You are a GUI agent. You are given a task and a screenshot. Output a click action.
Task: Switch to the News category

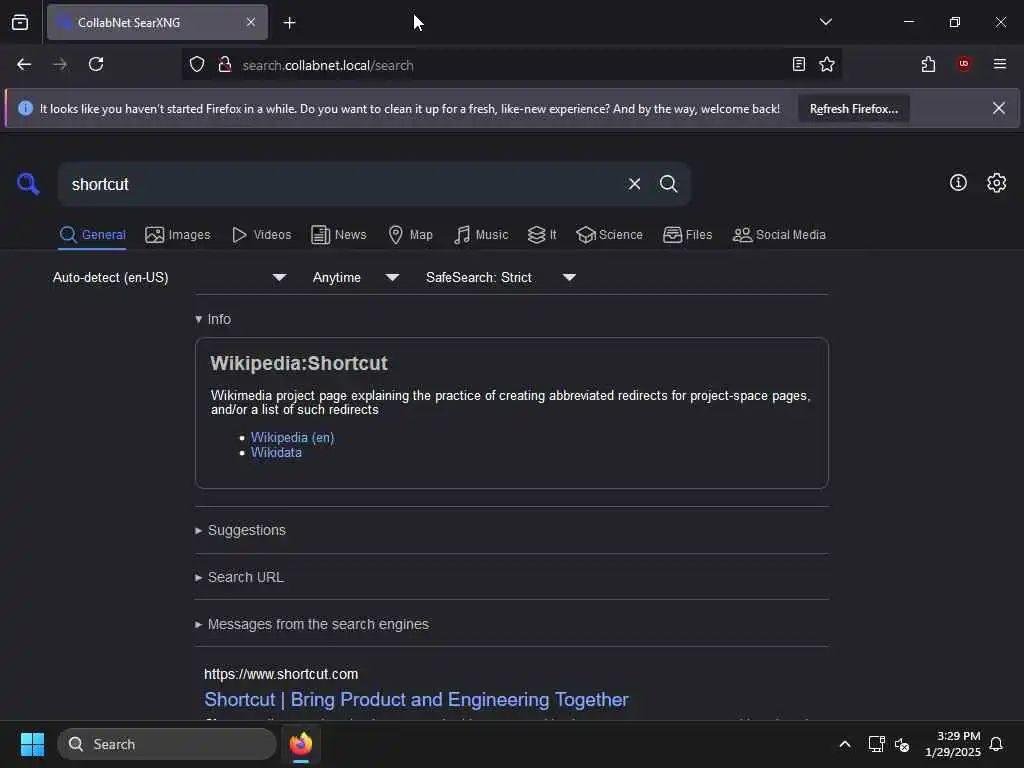click(x=338, y=235)
